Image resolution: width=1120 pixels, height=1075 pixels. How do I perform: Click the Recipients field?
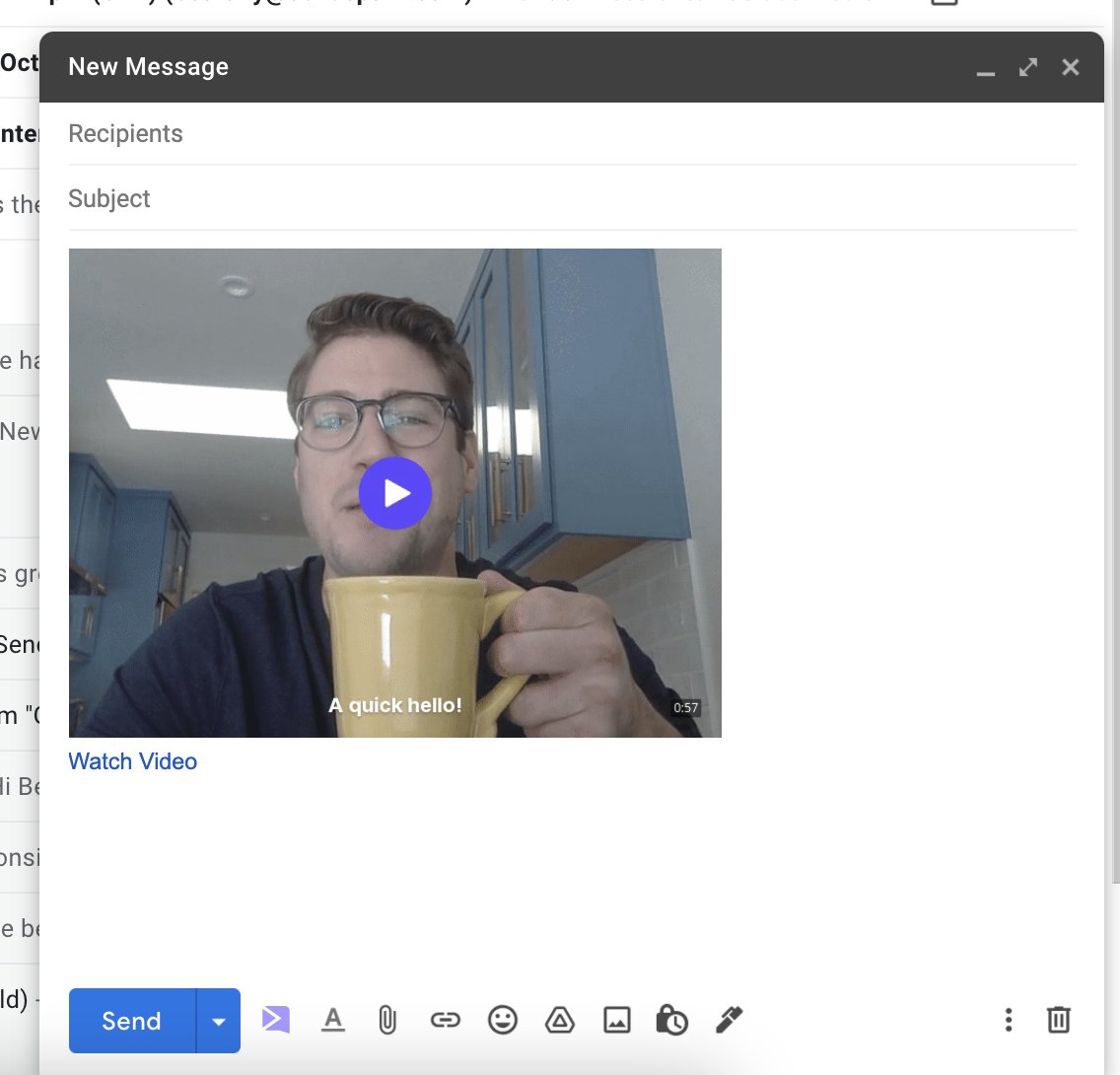(x=572, y=133)
